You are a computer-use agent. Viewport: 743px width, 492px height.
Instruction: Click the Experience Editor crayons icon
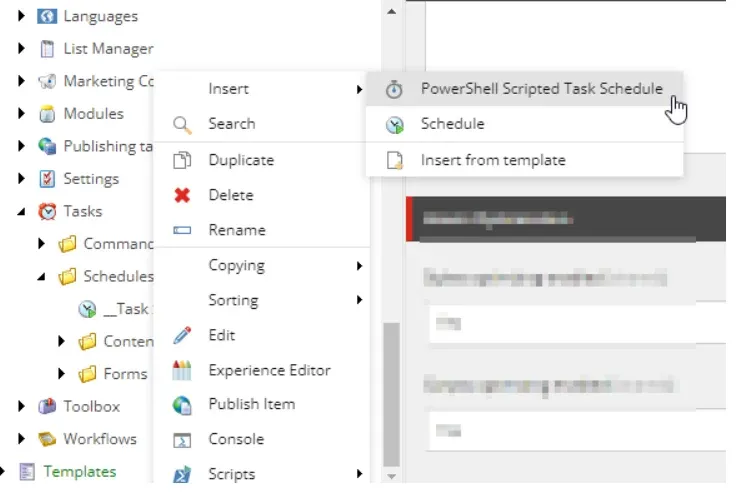pyautogui.click(x=182, y=370)
